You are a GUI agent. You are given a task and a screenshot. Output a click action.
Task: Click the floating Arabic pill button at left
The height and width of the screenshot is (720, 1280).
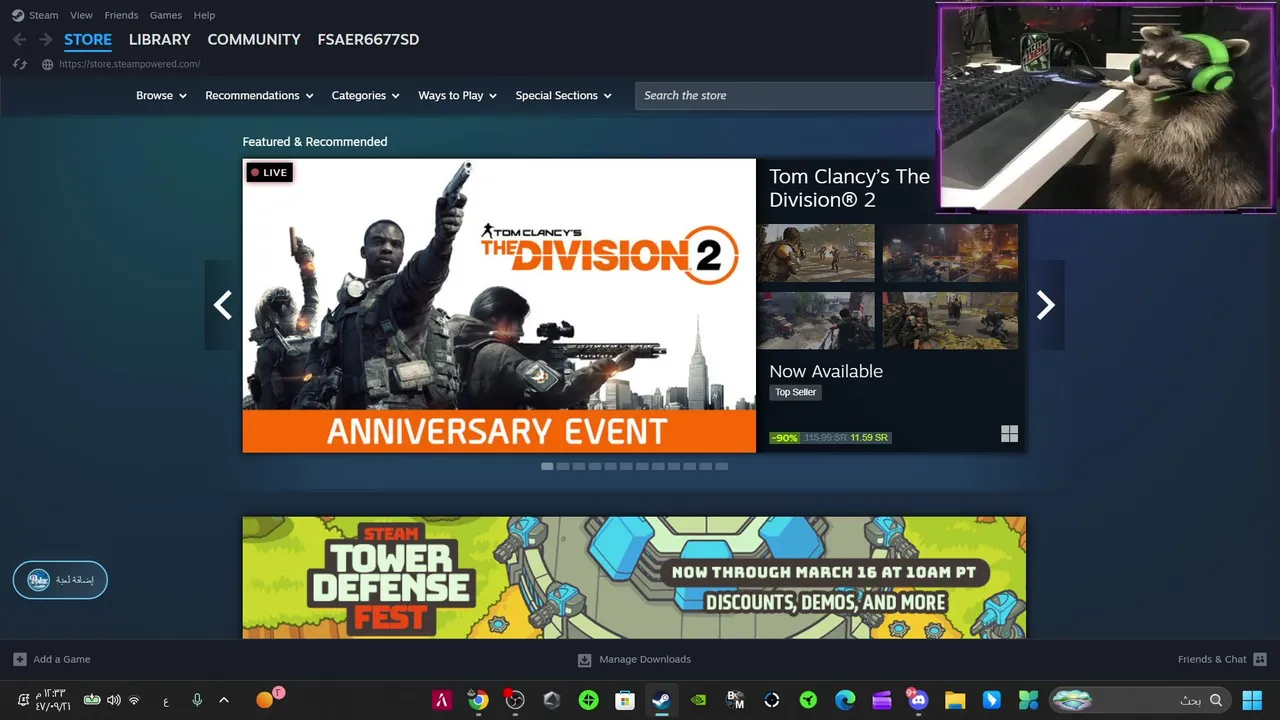pos(60,580)
